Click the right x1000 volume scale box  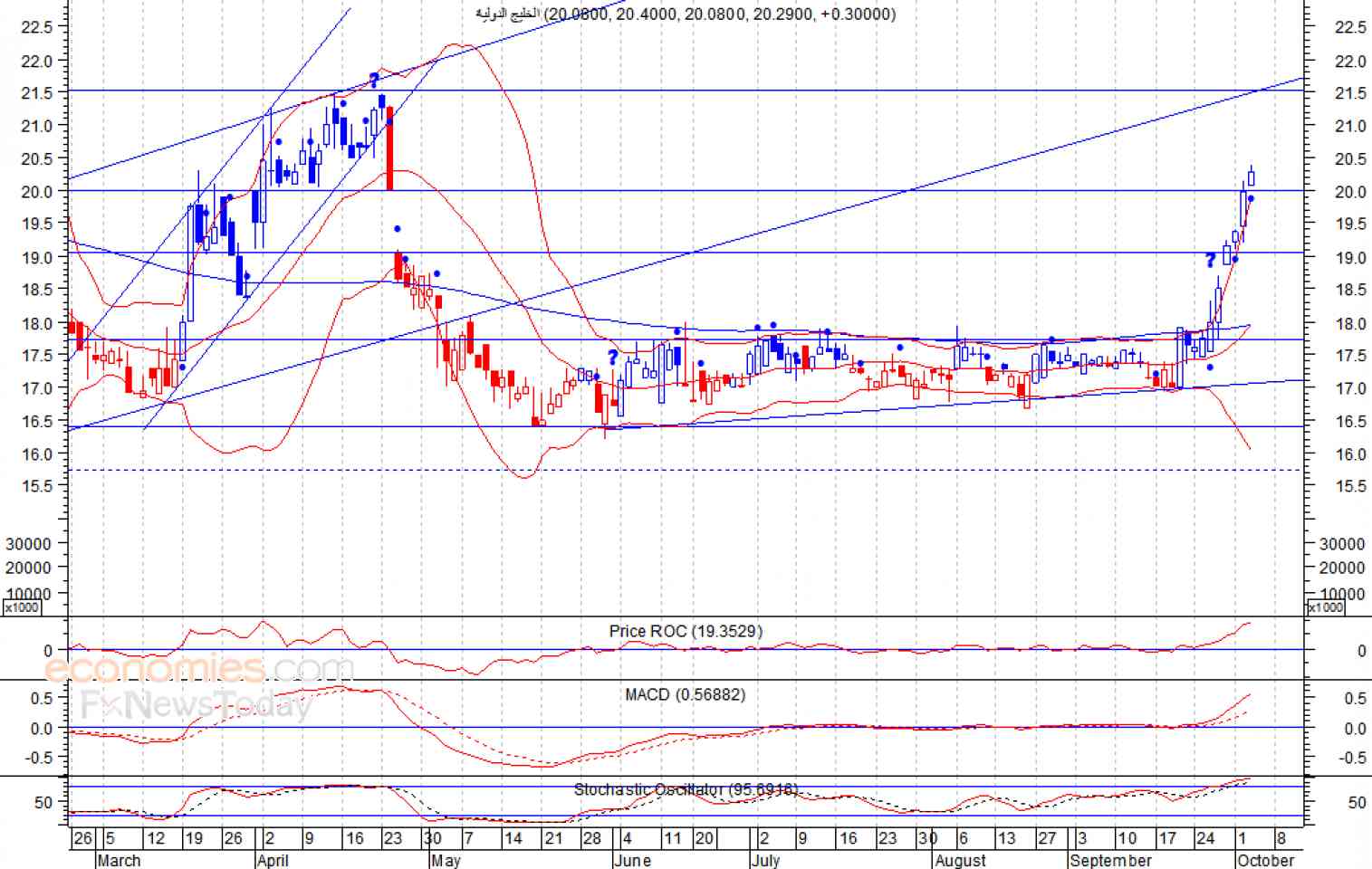tap(1325, 607)
